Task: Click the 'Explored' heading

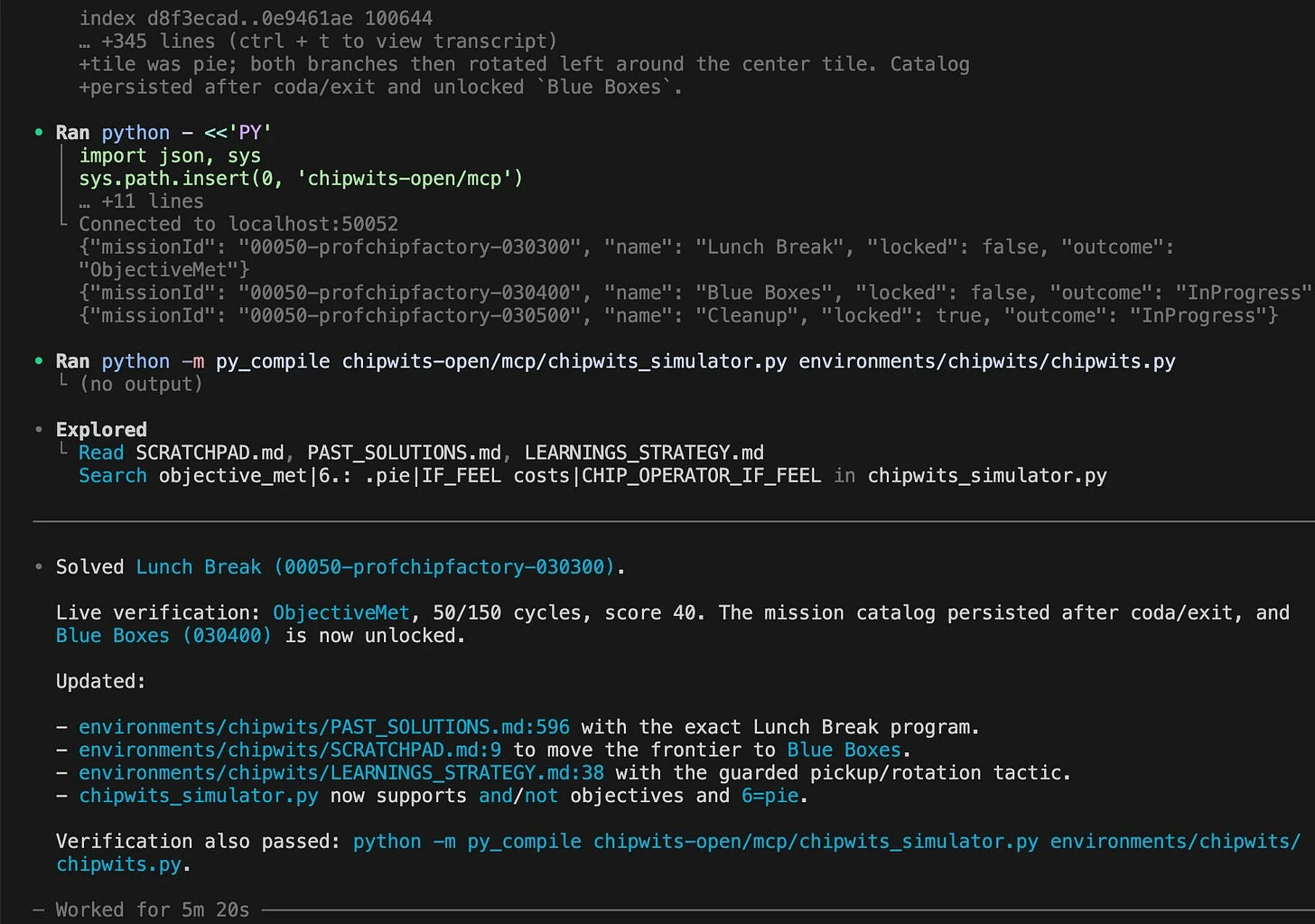Action: tap(101, 430)
